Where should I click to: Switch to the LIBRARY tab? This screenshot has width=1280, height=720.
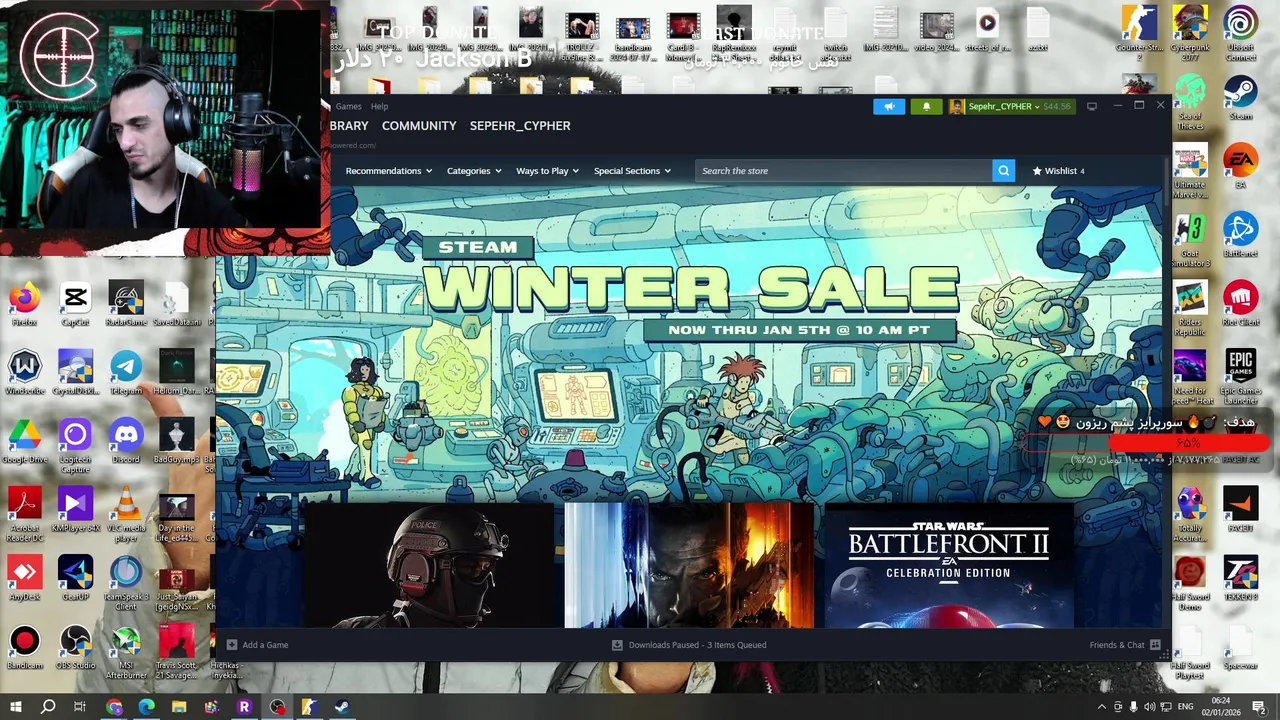(x=349, y=126)
